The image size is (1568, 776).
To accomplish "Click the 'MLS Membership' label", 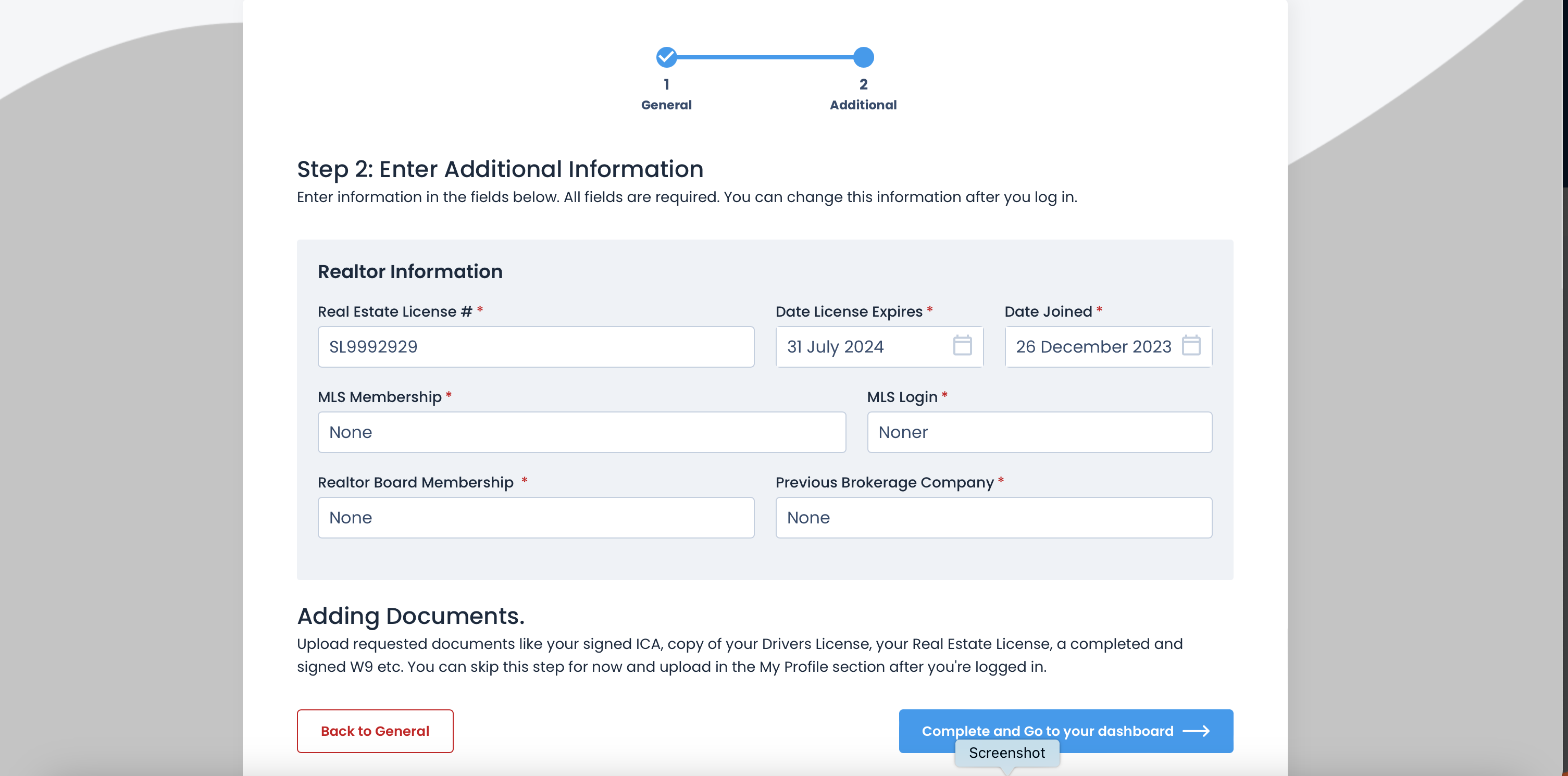I will click(380, 397).
